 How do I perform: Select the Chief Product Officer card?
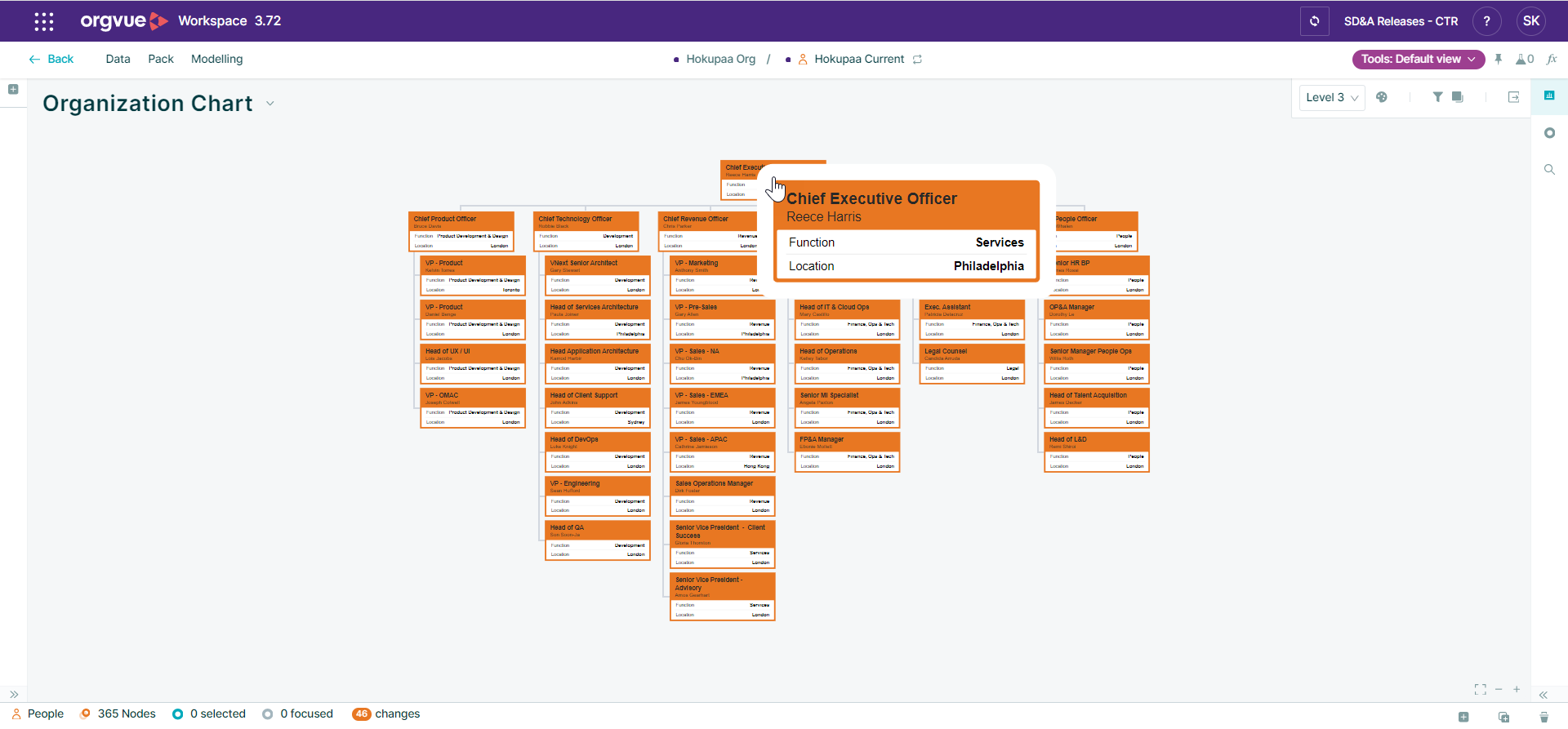461,231
